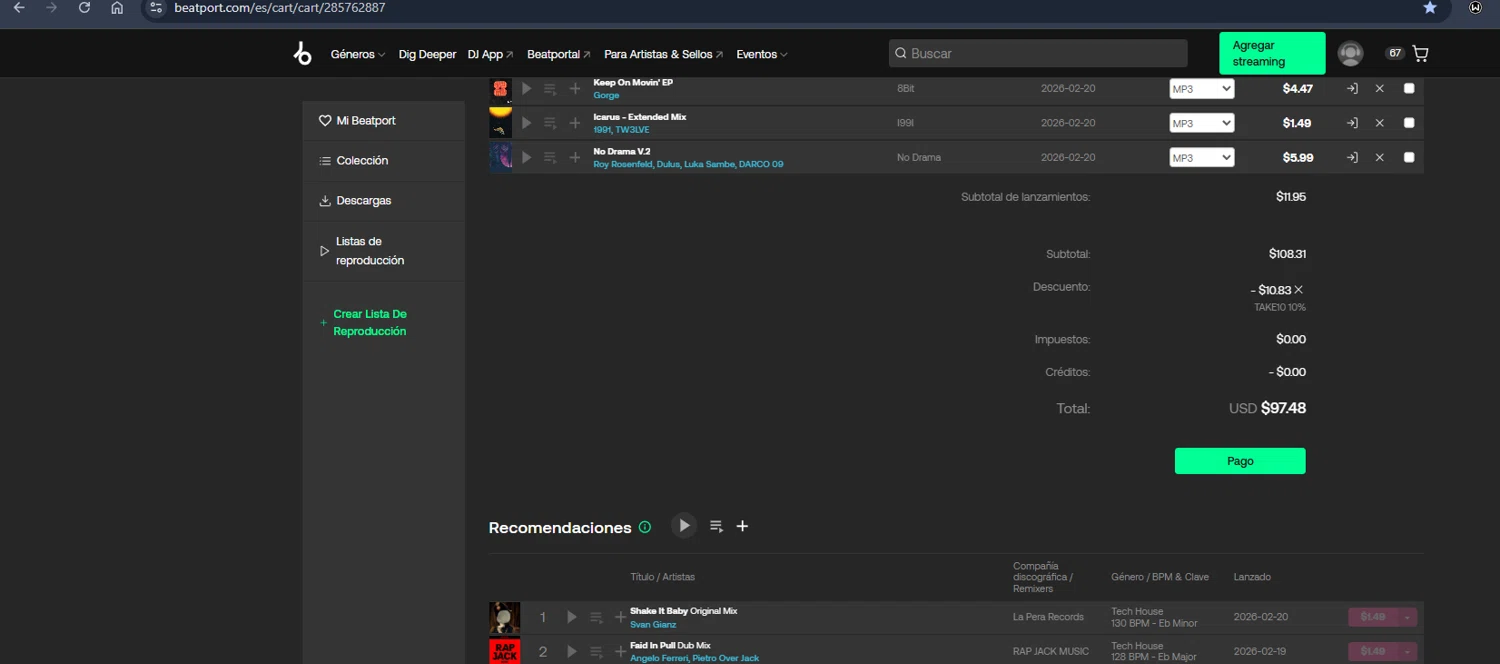Play the Keep On Movin' EP release
Viewport: 1500px width, 664px height.
[x=526, y=89]
